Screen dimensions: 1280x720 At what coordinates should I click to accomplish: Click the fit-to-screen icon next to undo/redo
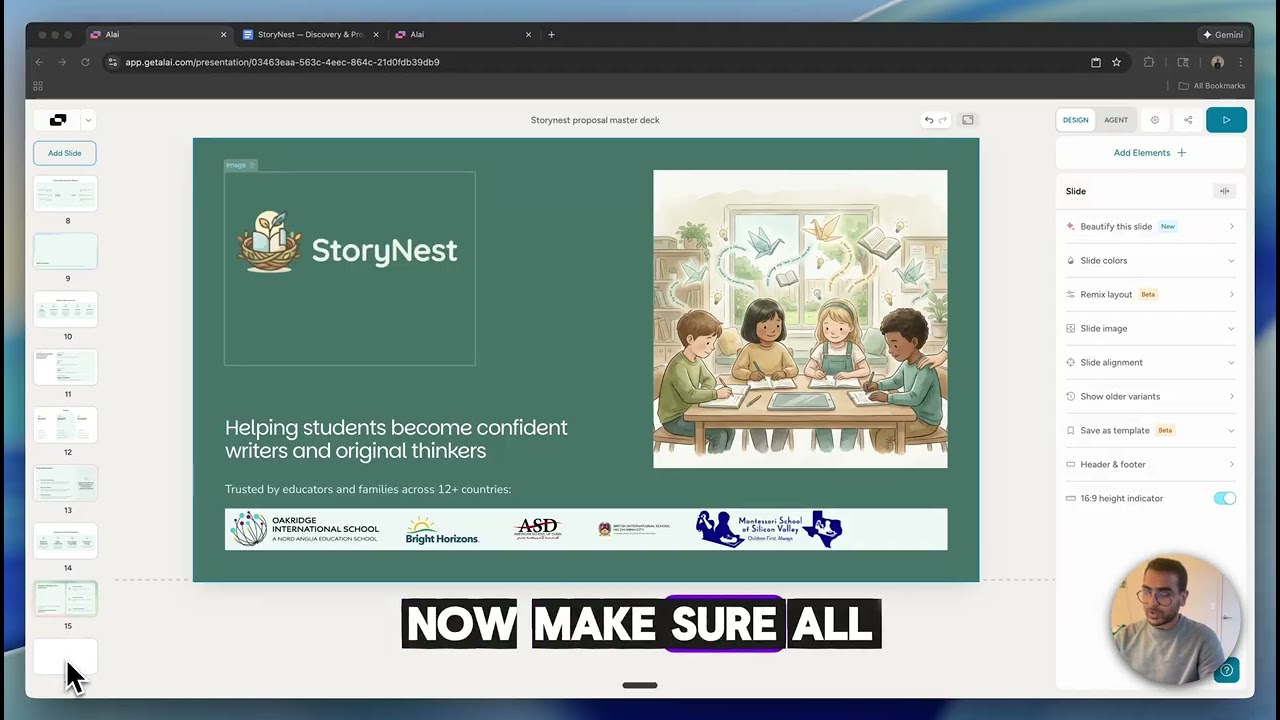pos(968,120)
